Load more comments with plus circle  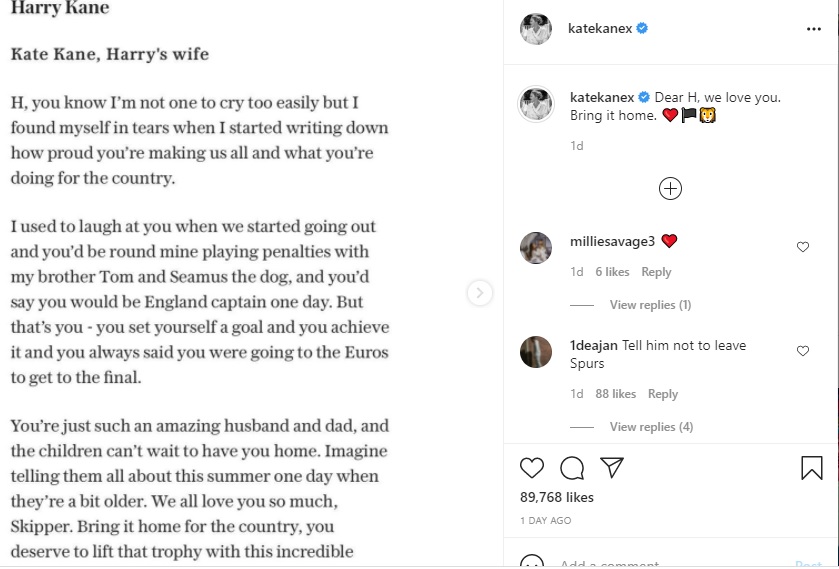tap(670, 188)
